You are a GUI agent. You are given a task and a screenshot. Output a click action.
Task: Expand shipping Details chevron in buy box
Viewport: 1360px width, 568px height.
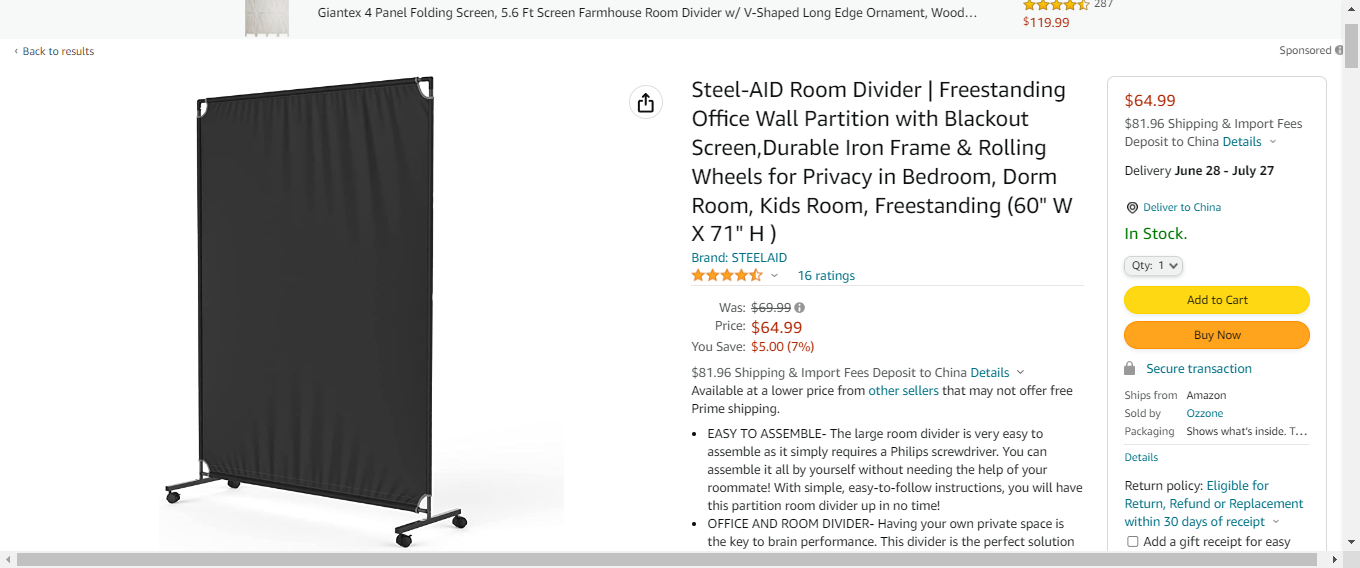pos(1272,142)
